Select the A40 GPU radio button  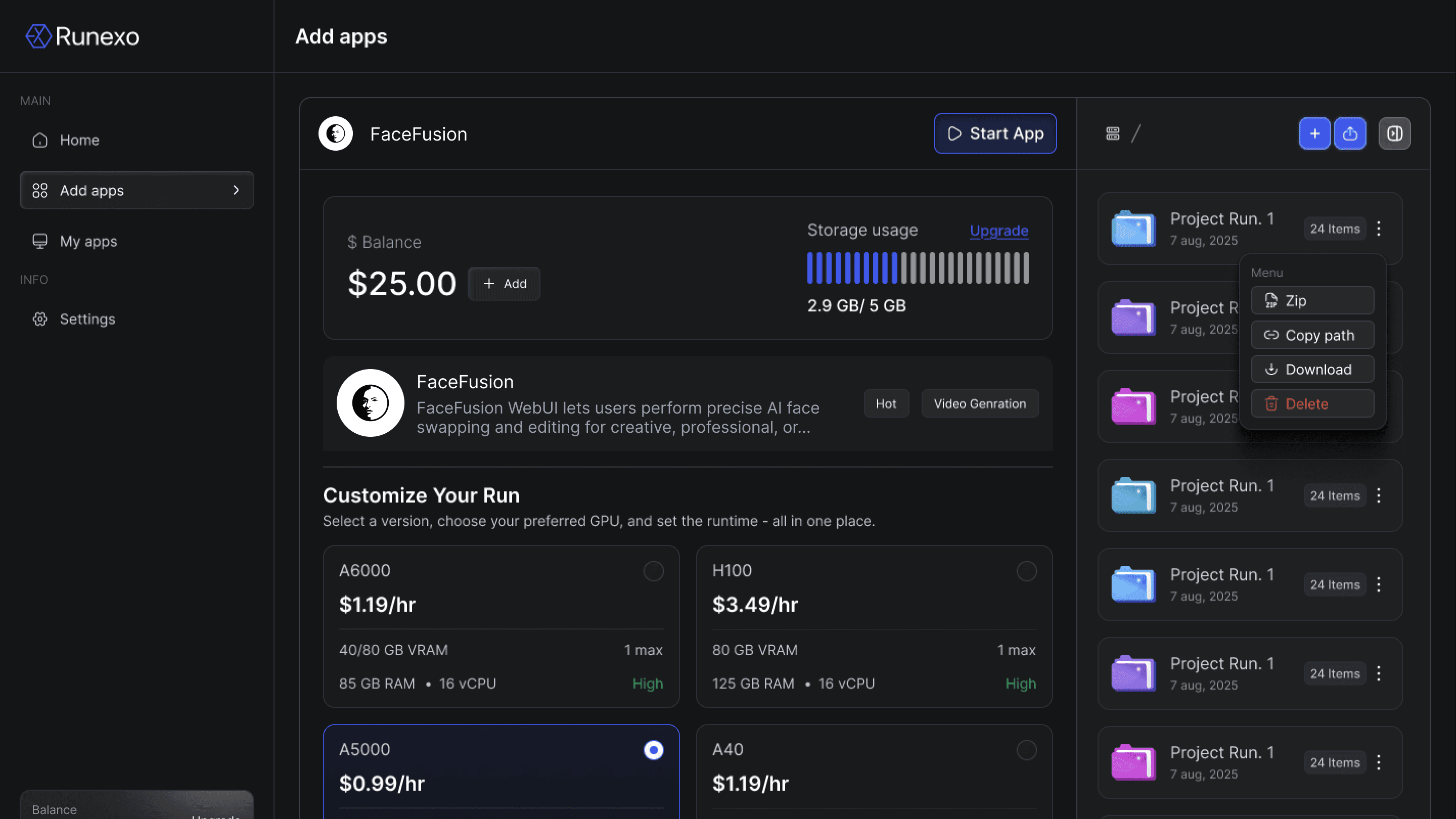tap(1026, 751)
